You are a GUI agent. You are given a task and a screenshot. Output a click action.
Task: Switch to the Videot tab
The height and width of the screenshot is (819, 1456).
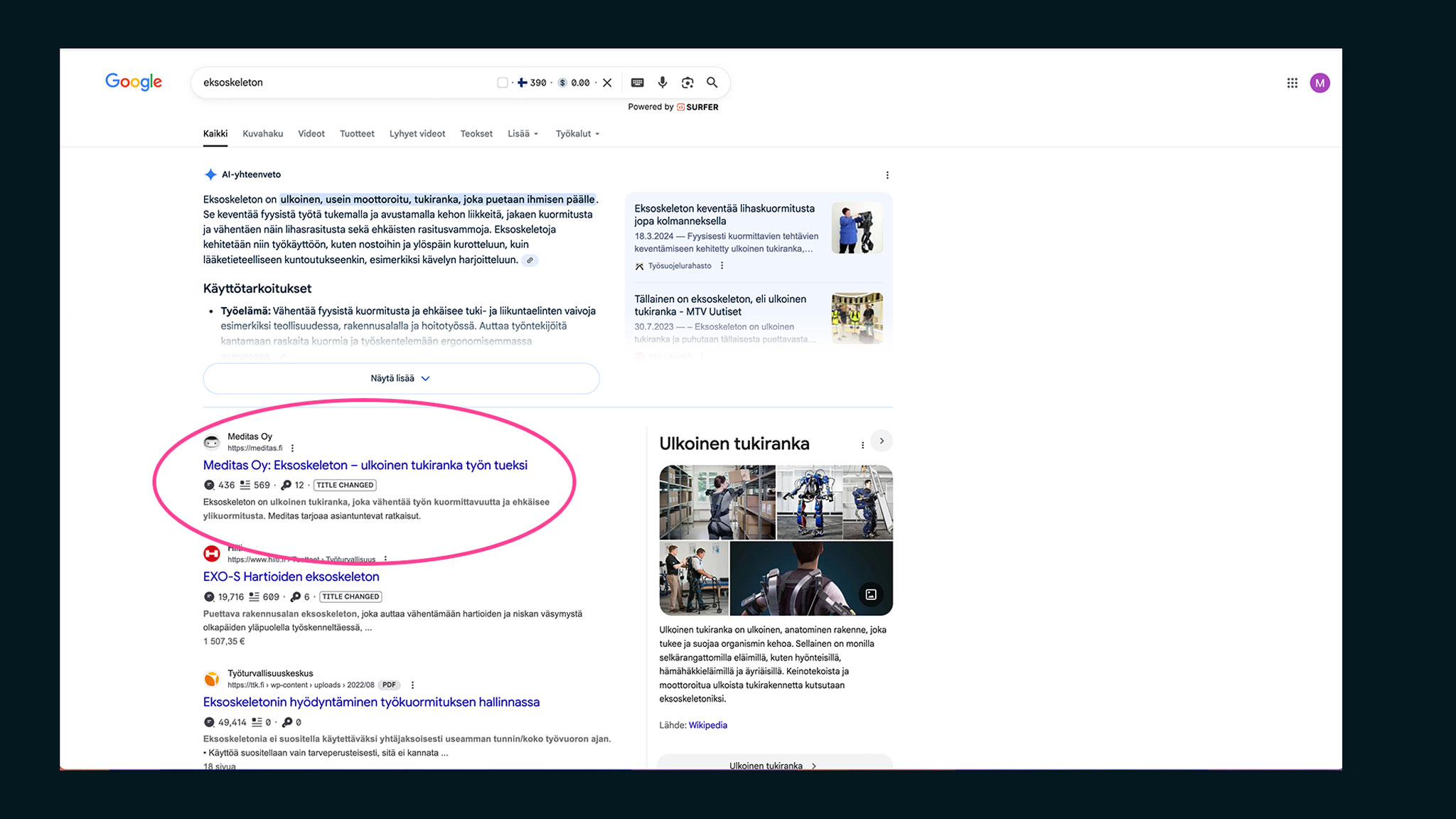coord(311,134)
